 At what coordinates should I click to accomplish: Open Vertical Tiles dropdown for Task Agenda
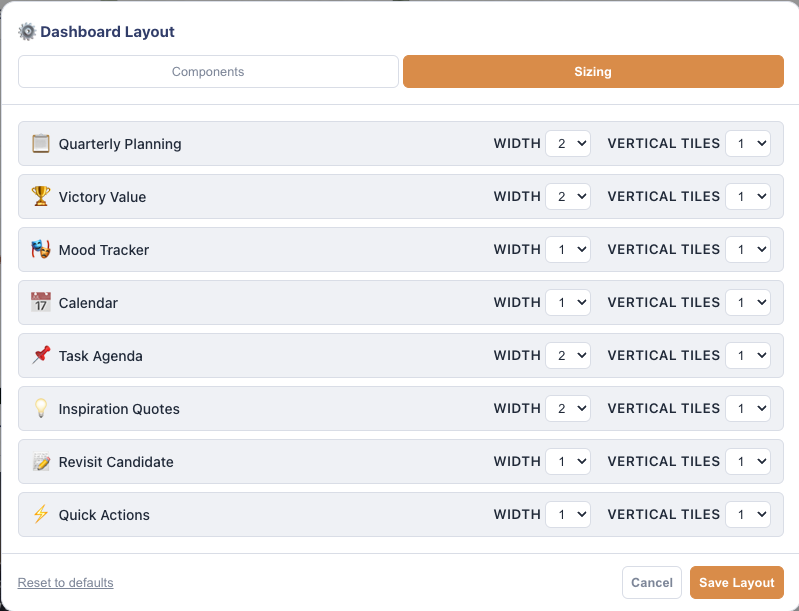[748, 356]
